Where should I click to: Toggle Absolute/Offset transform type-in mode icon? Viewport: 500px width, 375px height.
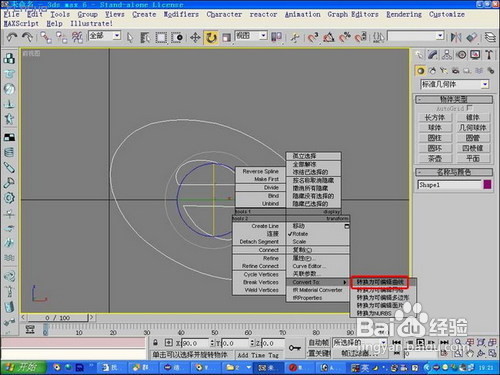click(x=169, y=343)
